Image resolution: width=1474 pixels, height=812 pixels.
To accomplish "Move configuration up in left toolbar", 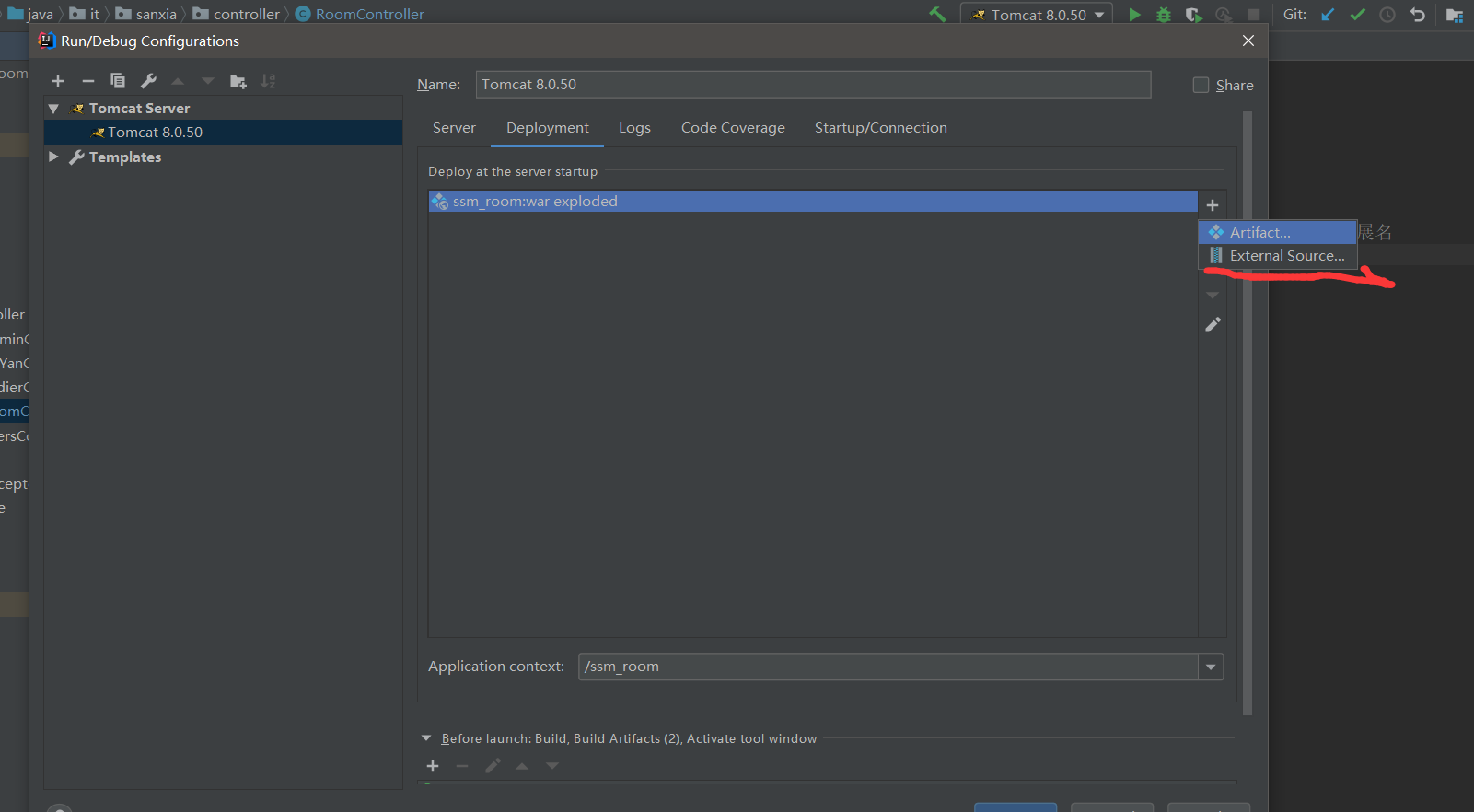I will [x=178, y=81].
